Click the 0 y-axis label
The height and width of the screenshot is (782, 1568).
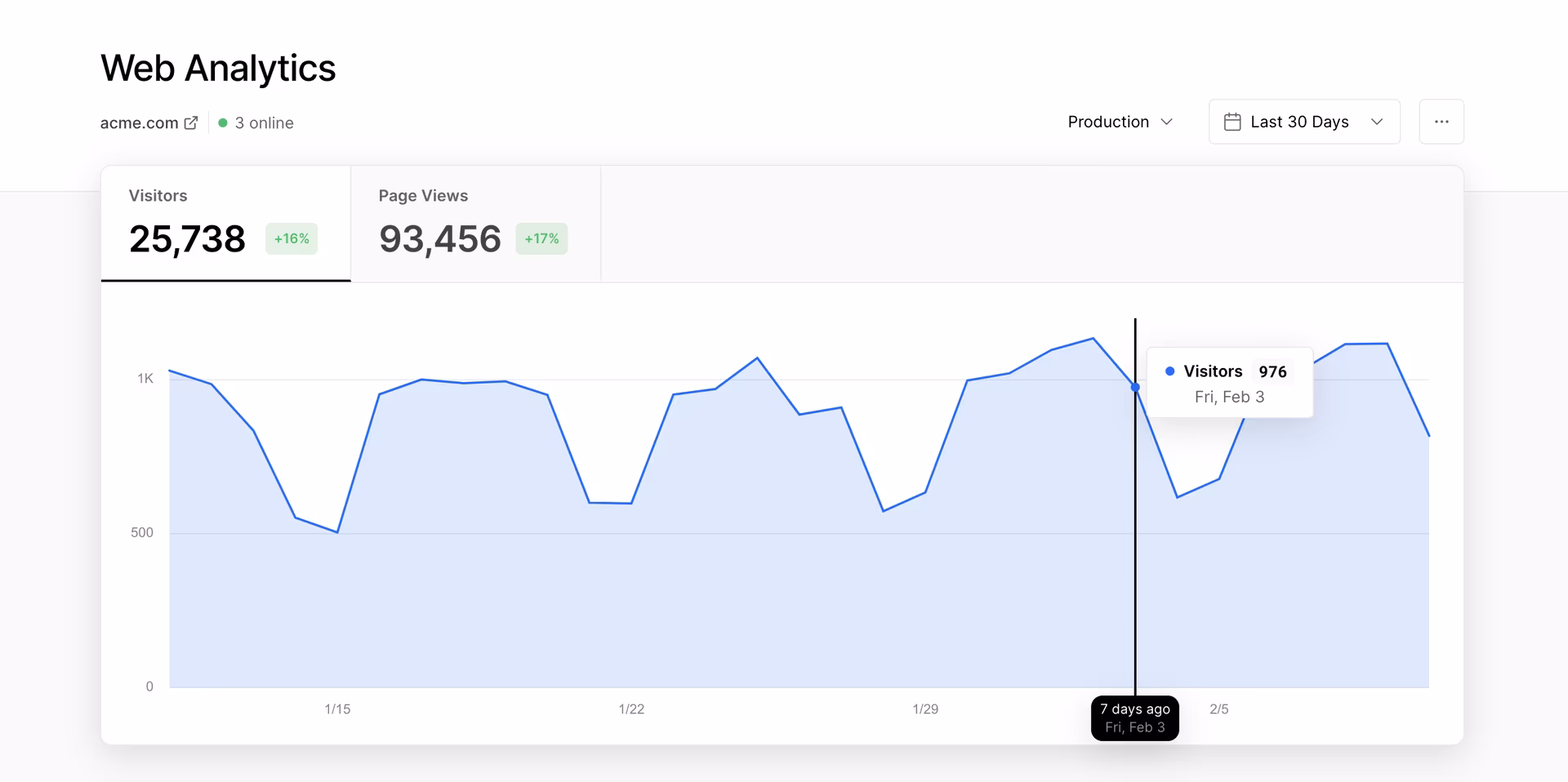tap(149, 686)
